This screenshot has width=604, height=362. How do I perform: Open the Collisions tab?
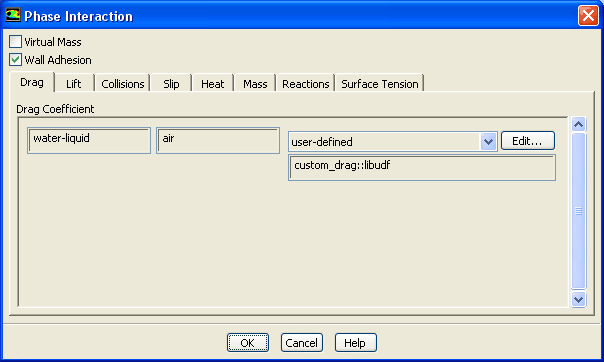click(122, 84)
